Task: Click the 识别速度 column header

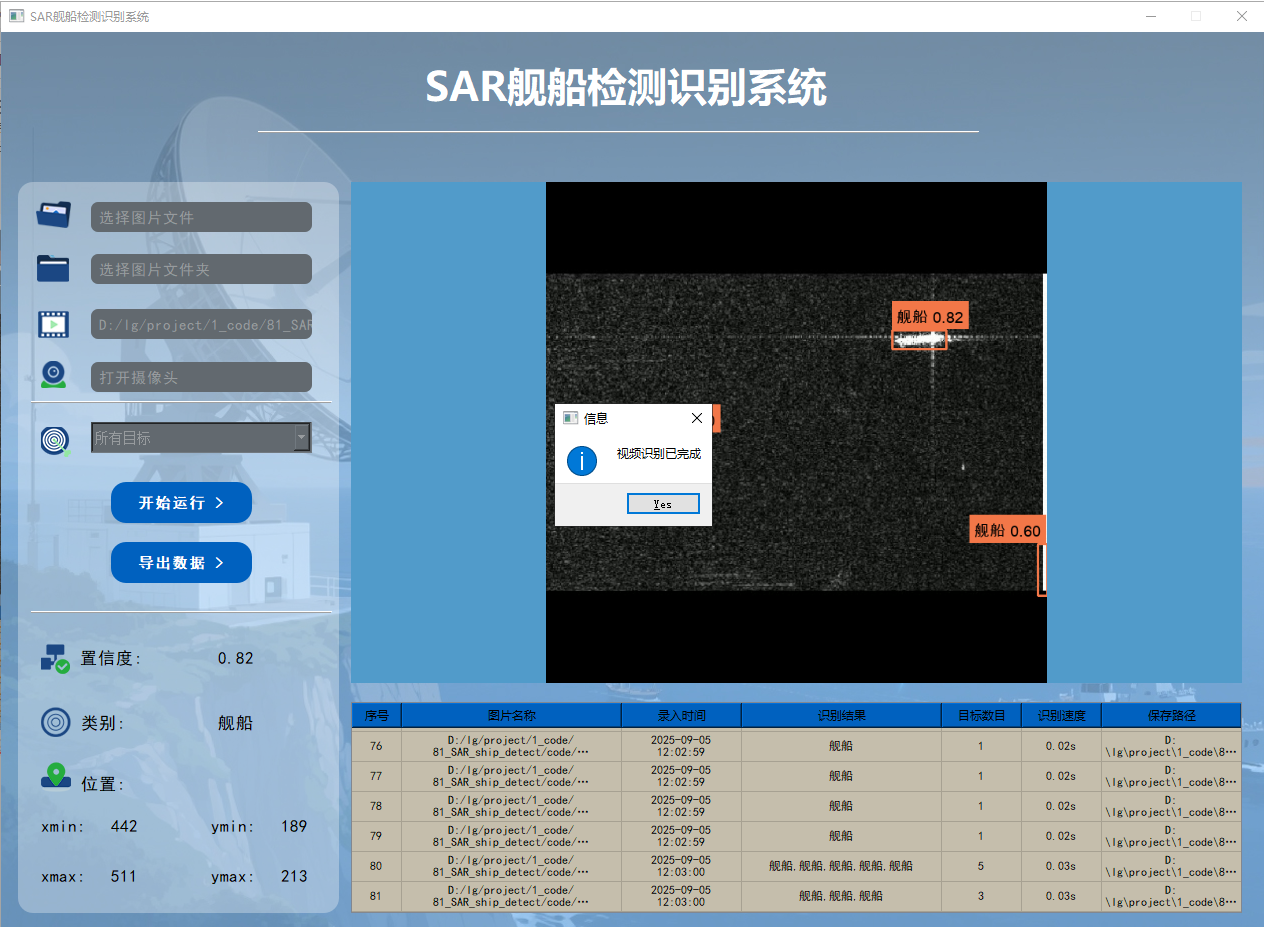Action: [1061, 715]
